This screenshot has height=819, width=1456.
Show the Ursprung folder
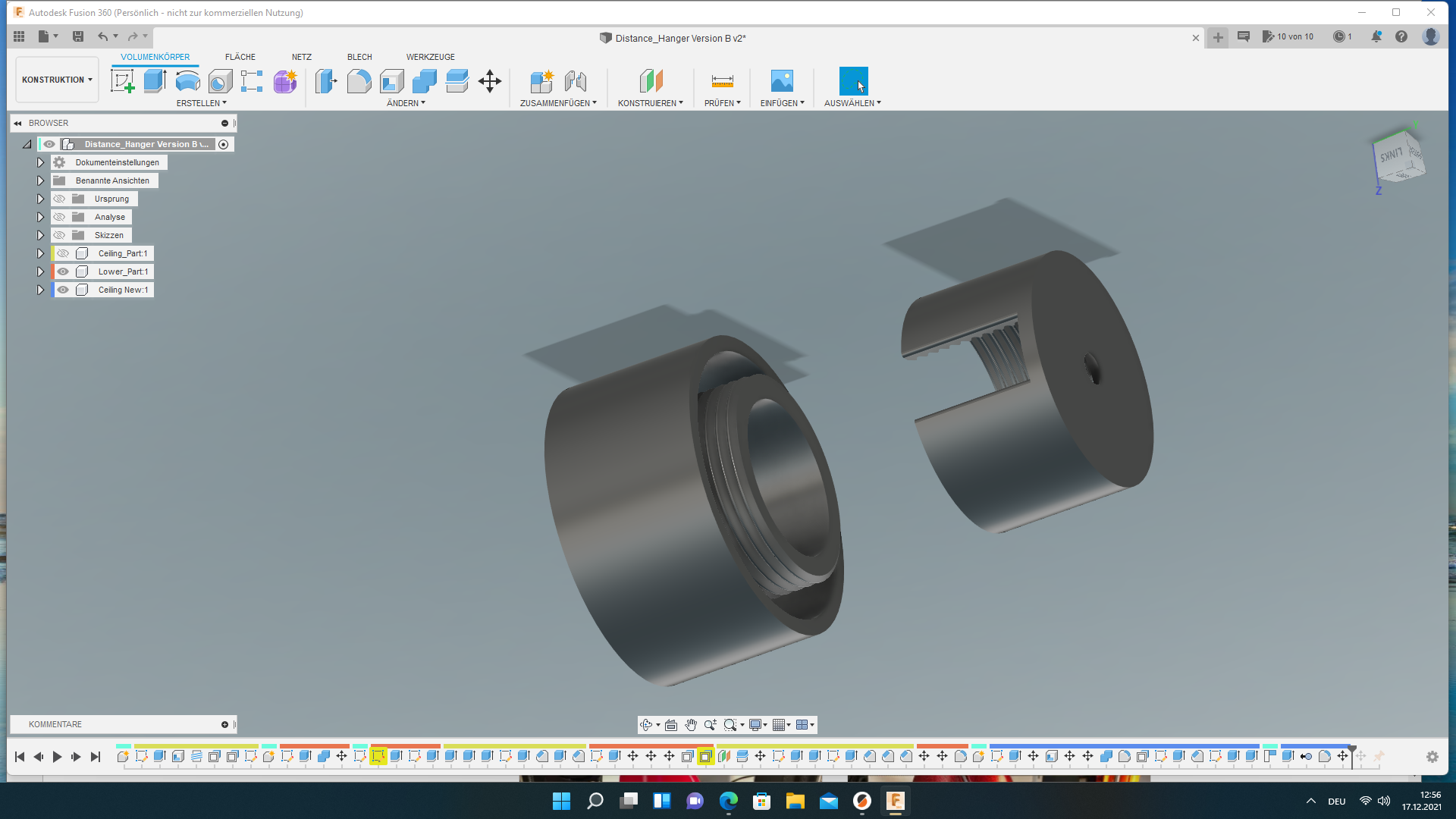click(x=59, y=199)
